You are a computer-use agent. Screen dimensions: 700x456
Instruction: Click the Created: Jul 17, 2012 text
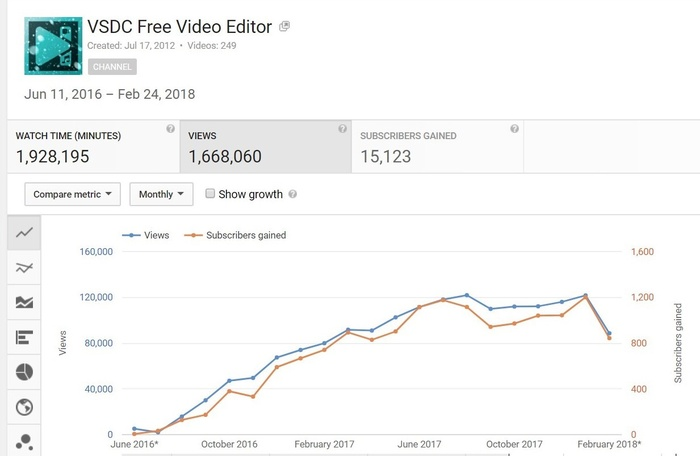(x=131, y=46)
